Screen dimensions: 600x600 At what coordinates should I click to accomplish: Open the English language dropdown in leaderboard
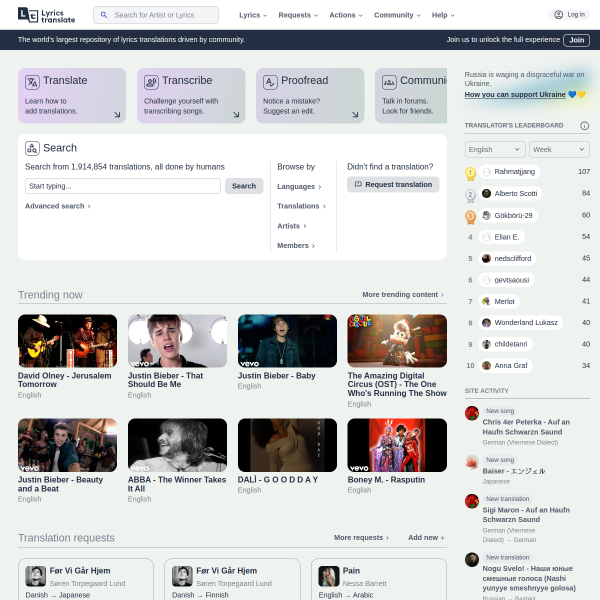pyautogui.click(x=495, y=149)
